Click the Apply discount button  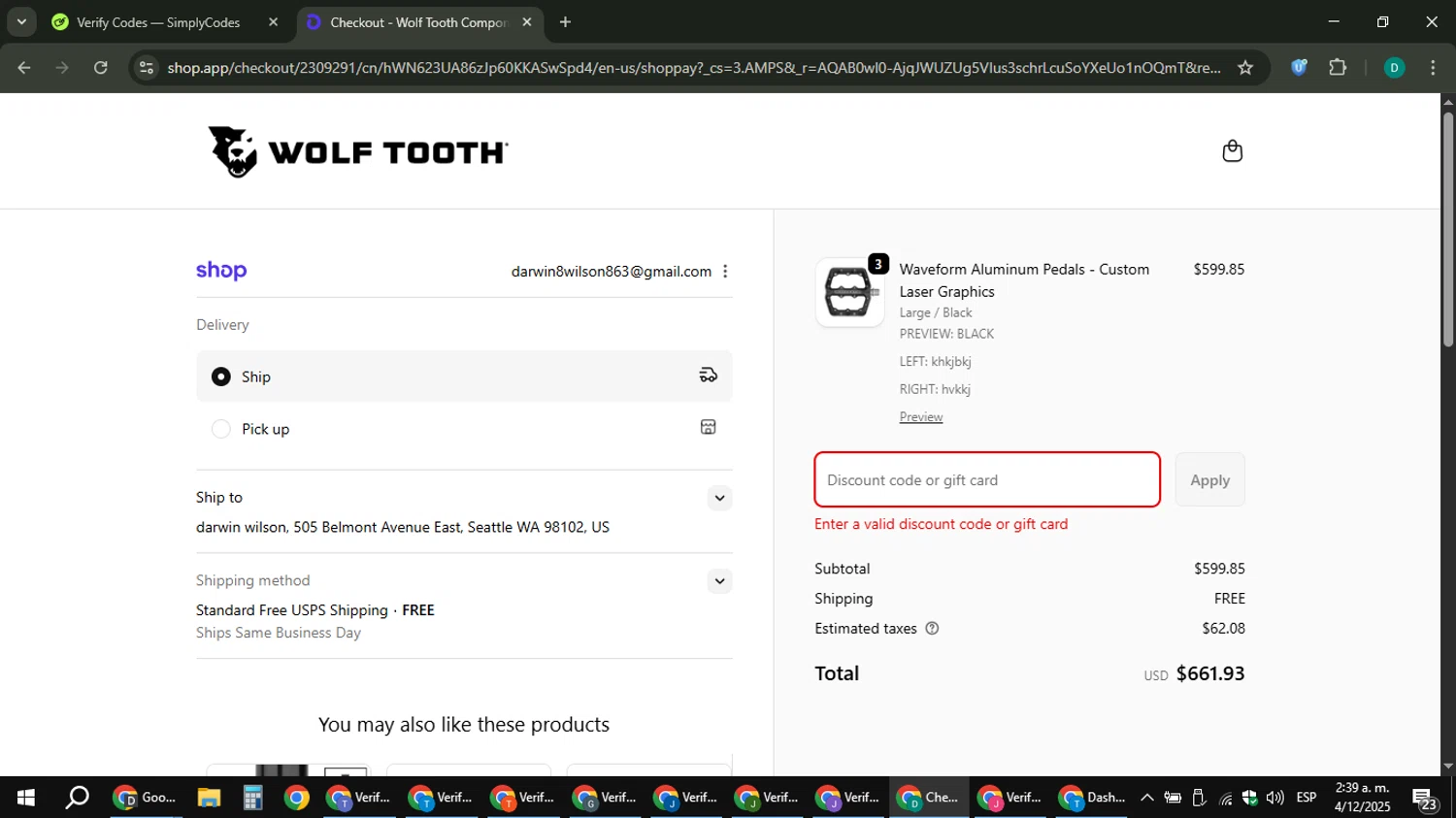coord(1209,479)
